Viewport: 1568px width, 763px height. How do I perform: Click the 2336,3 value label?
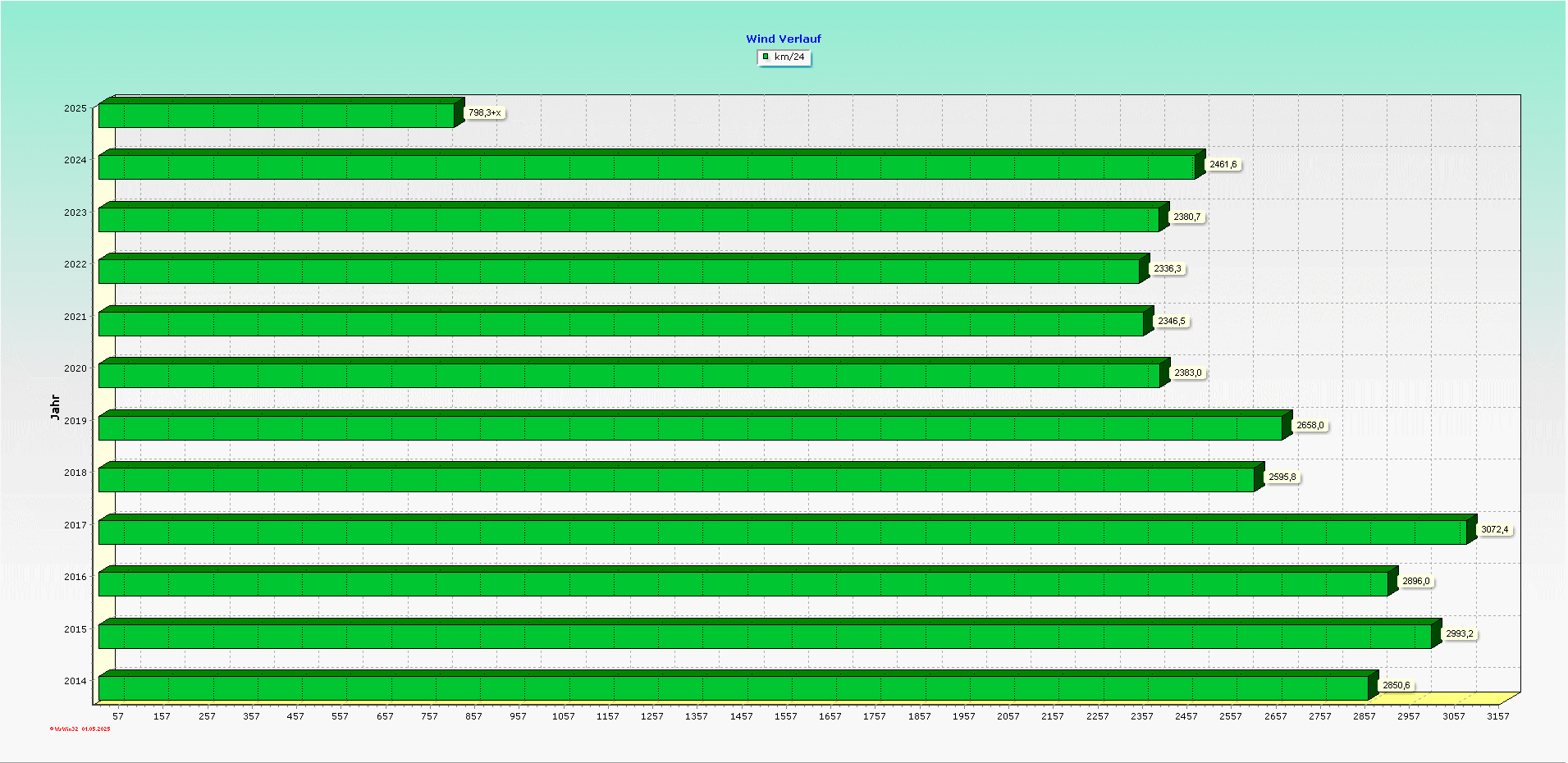pyautogui.click(x=1168, y=268)
